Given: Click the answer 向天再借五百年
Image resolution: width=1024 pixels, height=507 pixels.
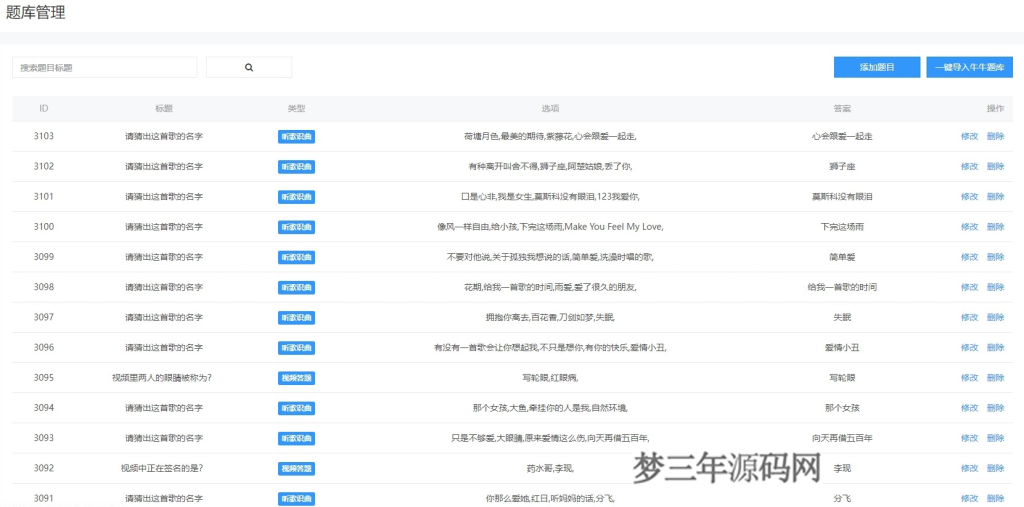Looking at the screenshot, I should 842,438.
